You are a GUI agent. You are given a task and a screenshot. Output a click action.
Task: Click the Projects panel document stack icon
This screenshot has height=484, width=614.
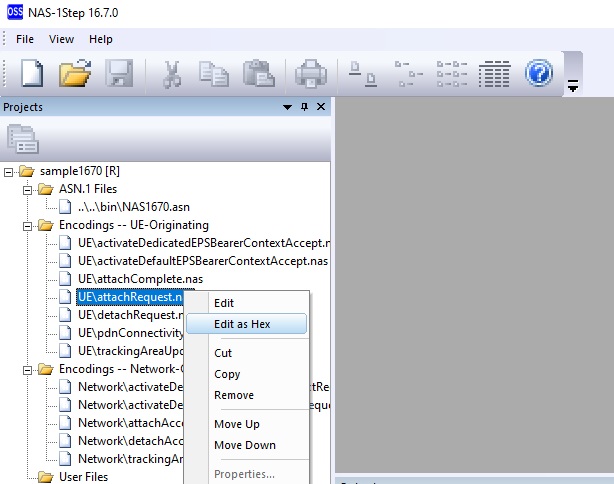tap(23, 139)
